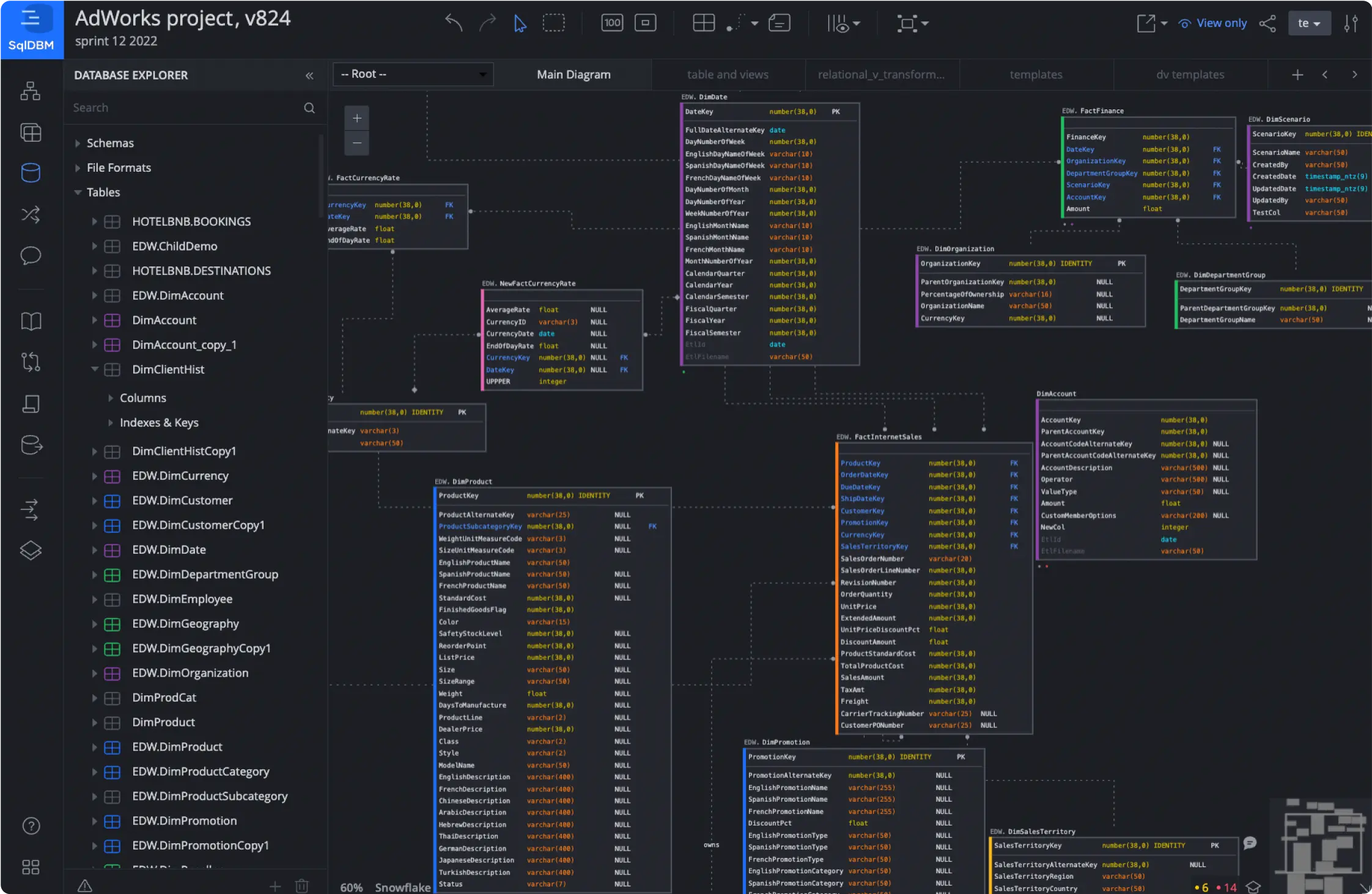Screen dimensions: 1372x894
Task: Click the add new diagram plus button
Action: [1297, 74]
